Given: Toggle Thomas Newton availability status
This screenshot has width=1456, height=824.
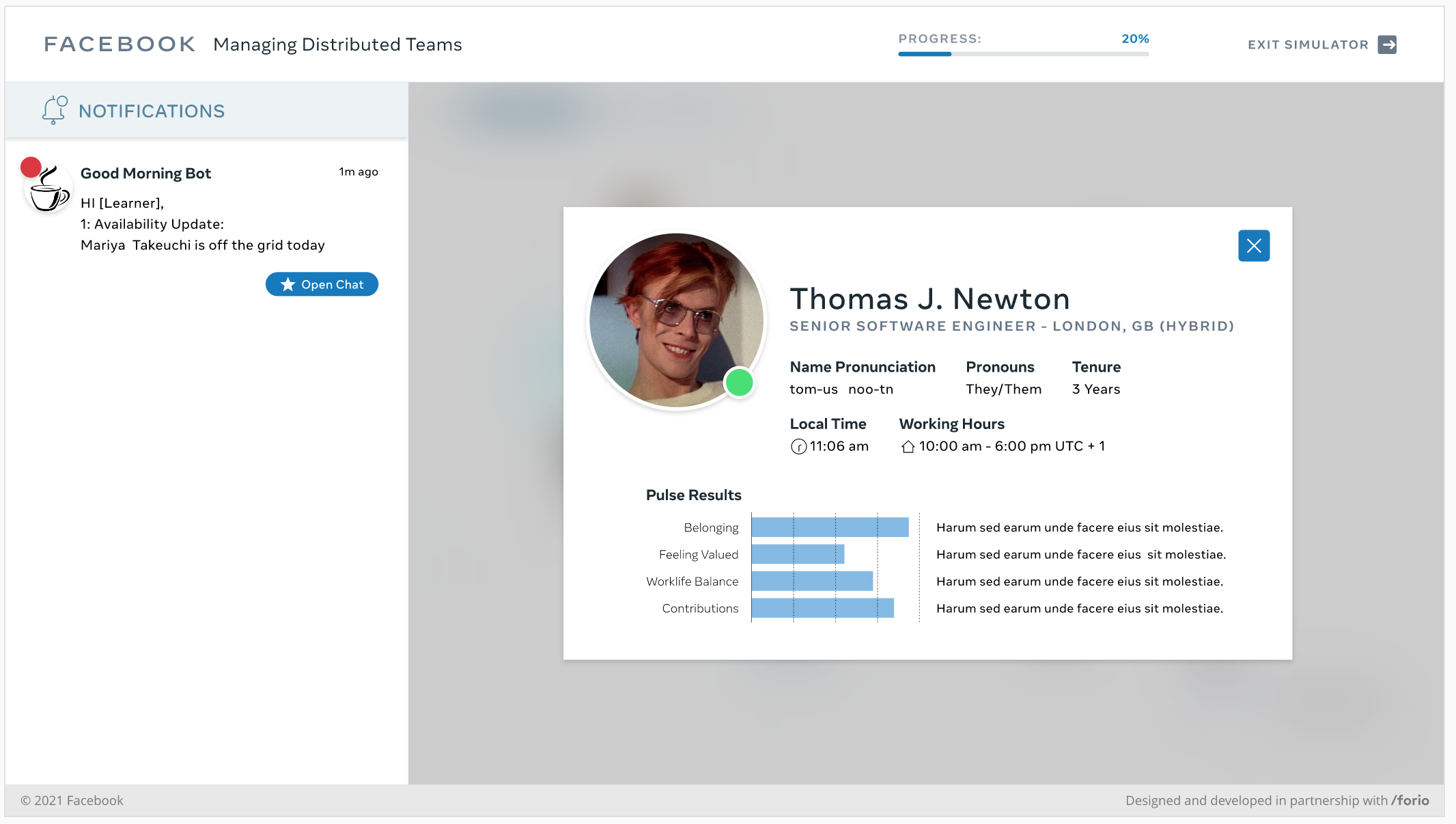Looking at the screenshot, I should tap(741, 383).
